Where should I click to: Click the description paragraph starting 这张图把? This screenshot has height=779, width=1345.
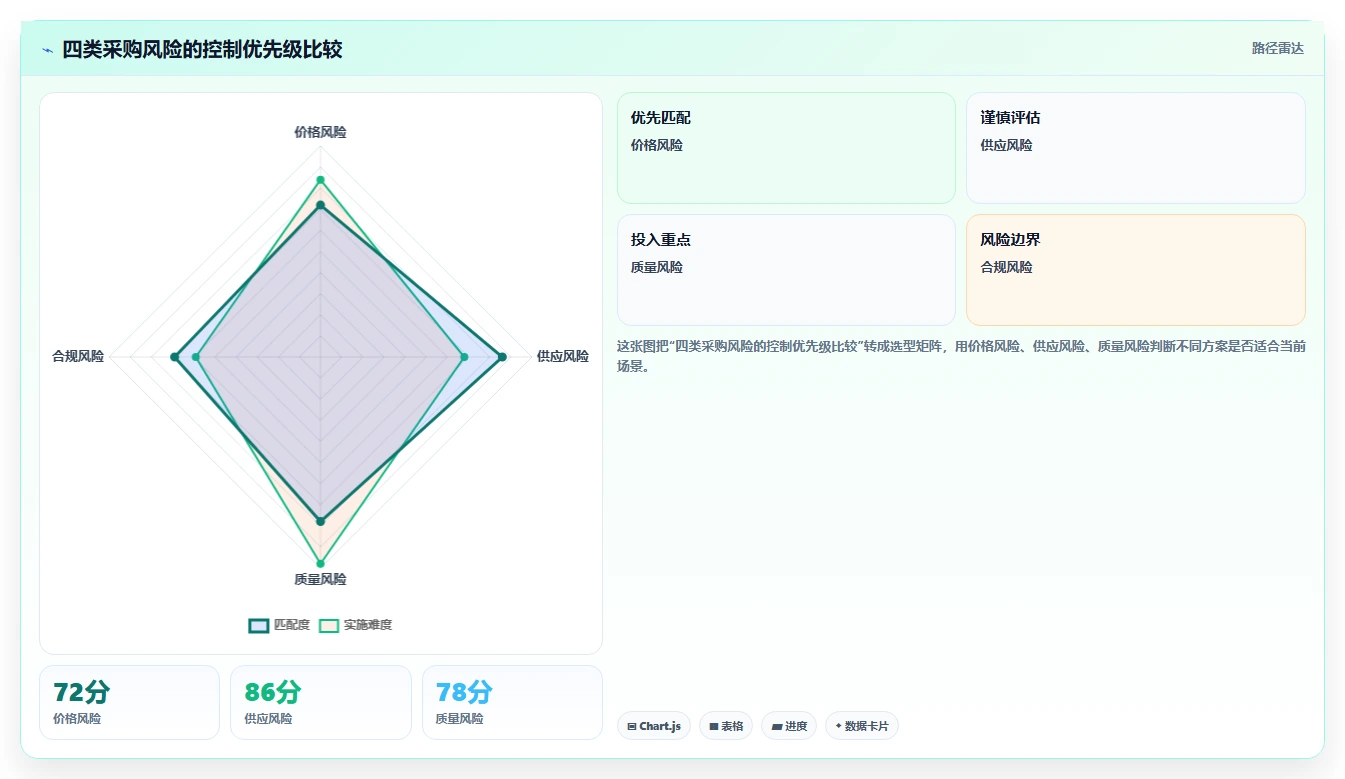961,356
